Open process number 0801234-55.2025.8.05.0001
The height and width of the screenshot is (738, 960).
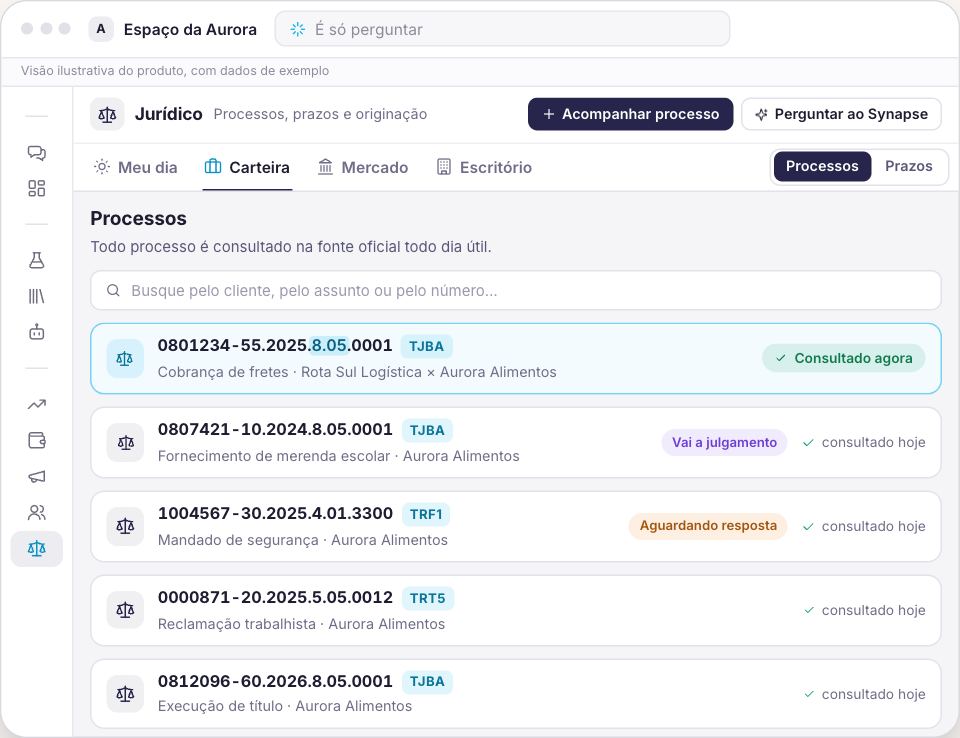275,345
